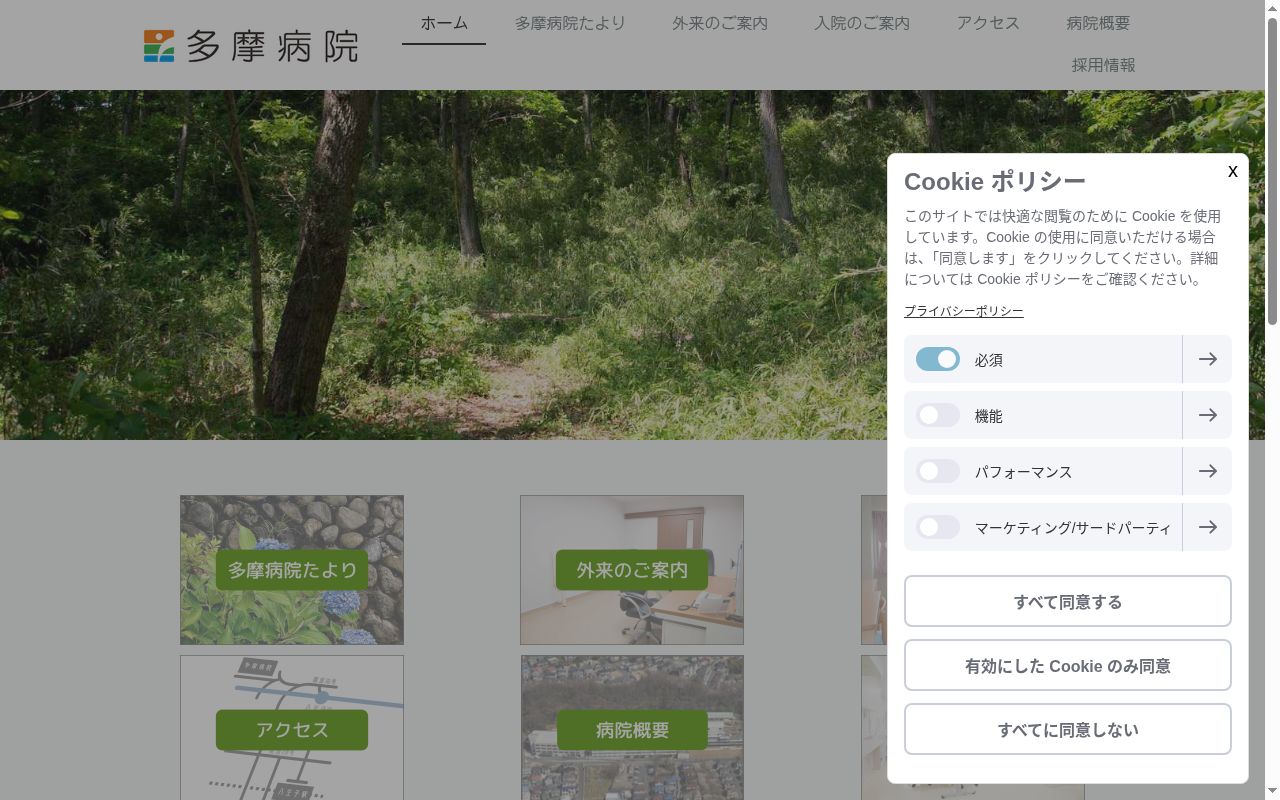Screen dimensions: 1280x800
Task: Click the すべてに同意しない button
Action: click(1068, 729)
